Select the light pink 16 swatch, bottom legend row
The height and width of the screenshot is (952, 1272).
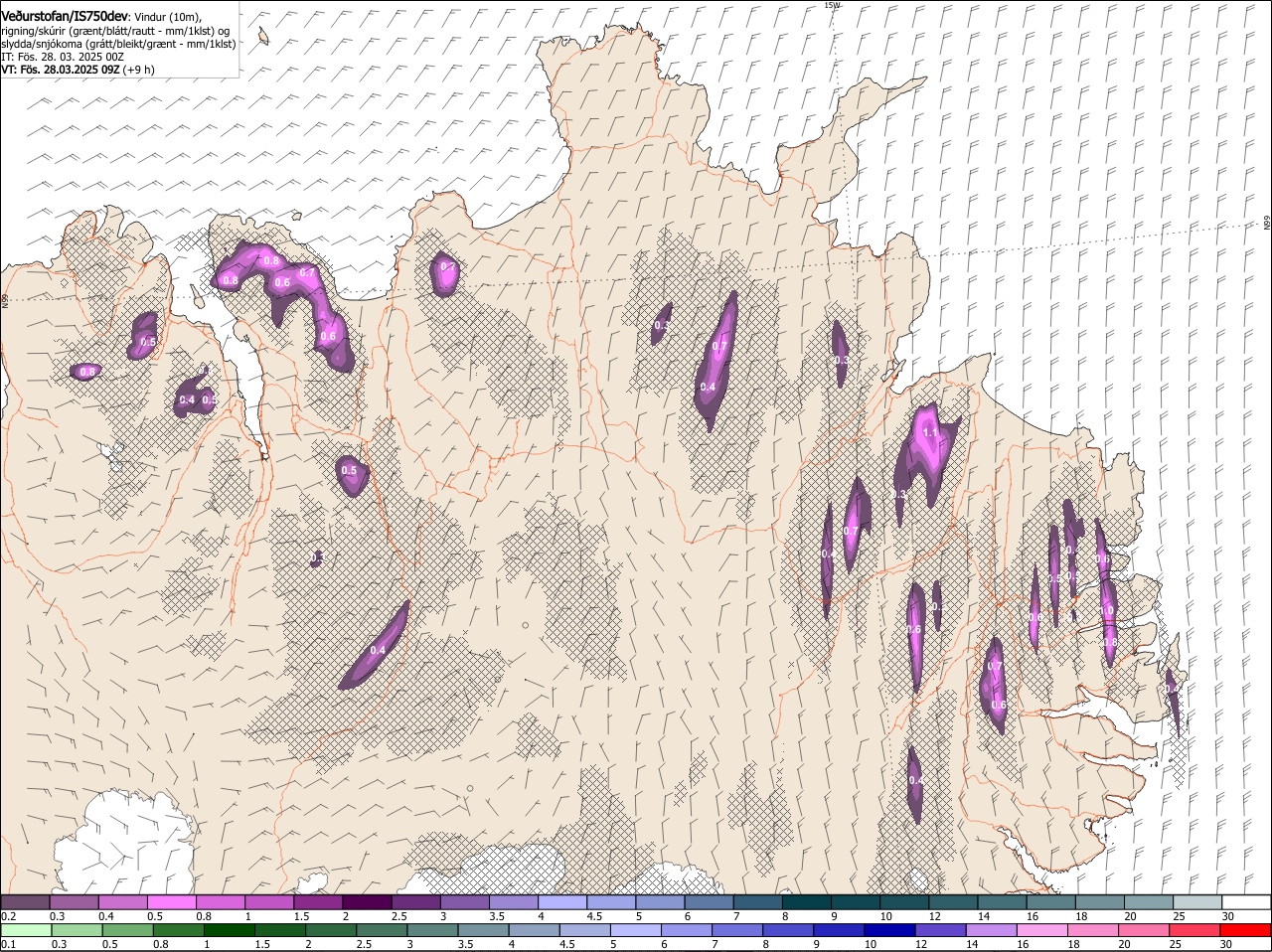point(1042,930)
